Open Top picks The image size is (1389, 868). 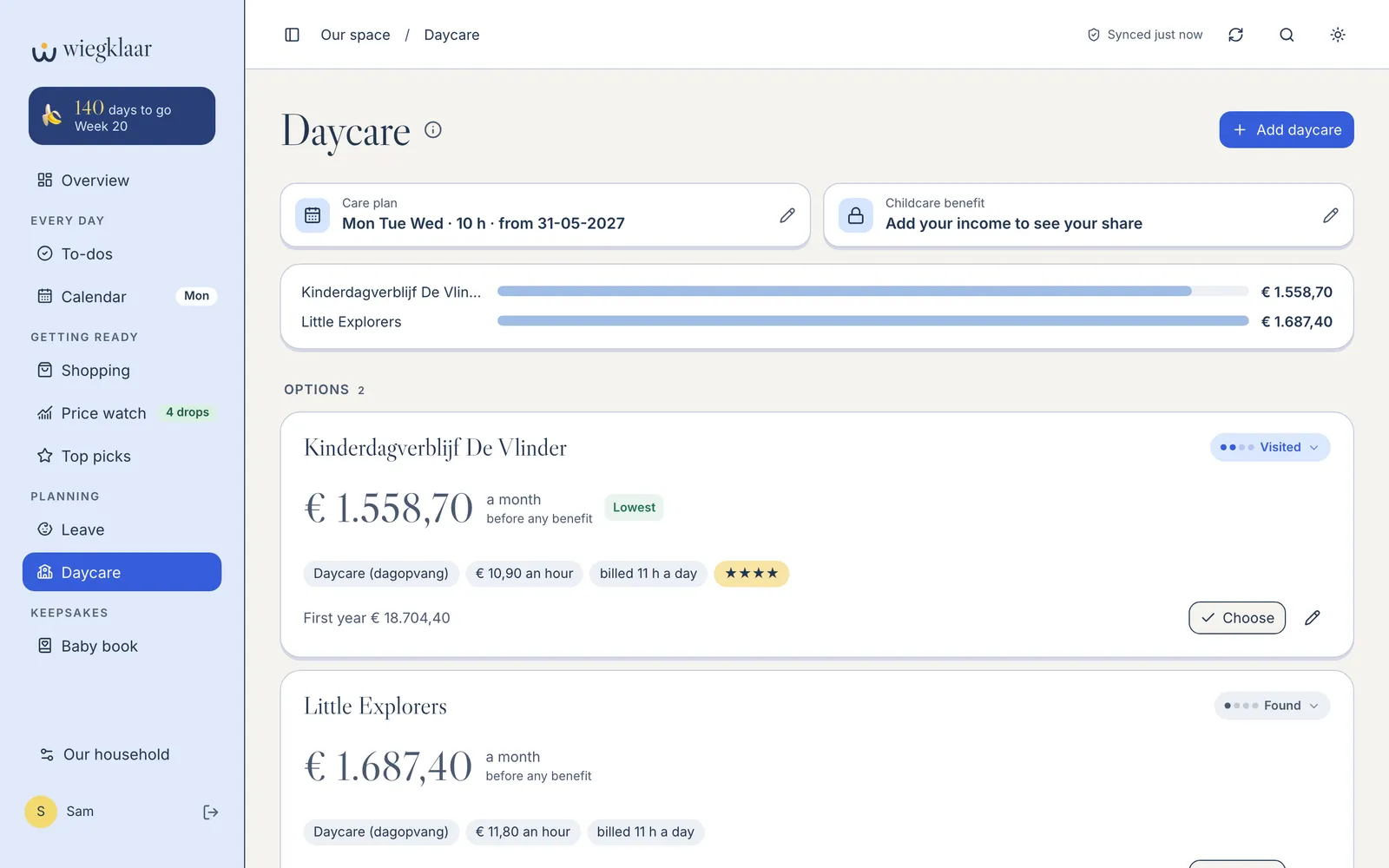(122, 457)
